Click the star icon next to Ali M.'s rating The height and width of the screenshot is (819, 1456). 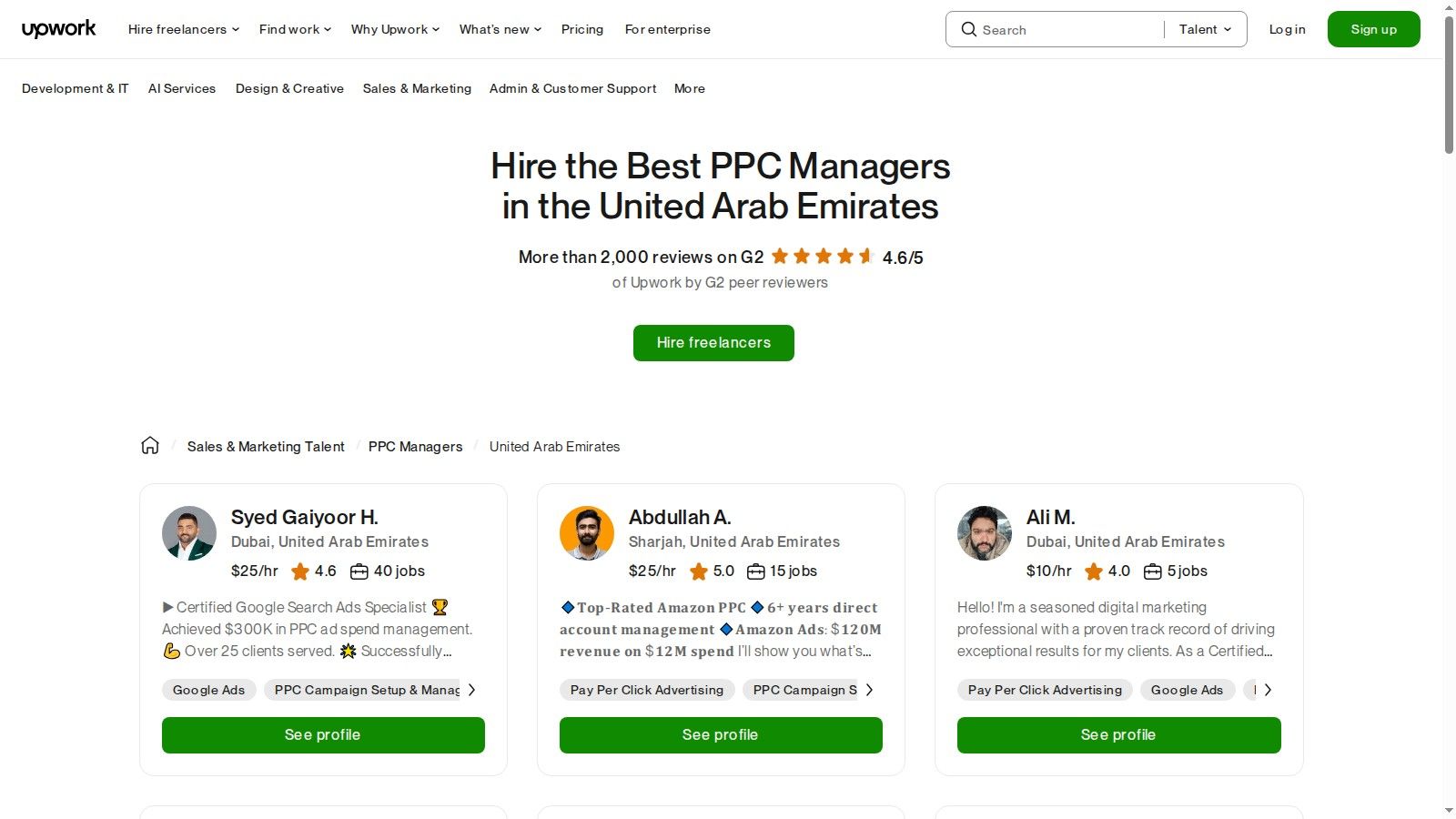click(x=1095, y=571)
